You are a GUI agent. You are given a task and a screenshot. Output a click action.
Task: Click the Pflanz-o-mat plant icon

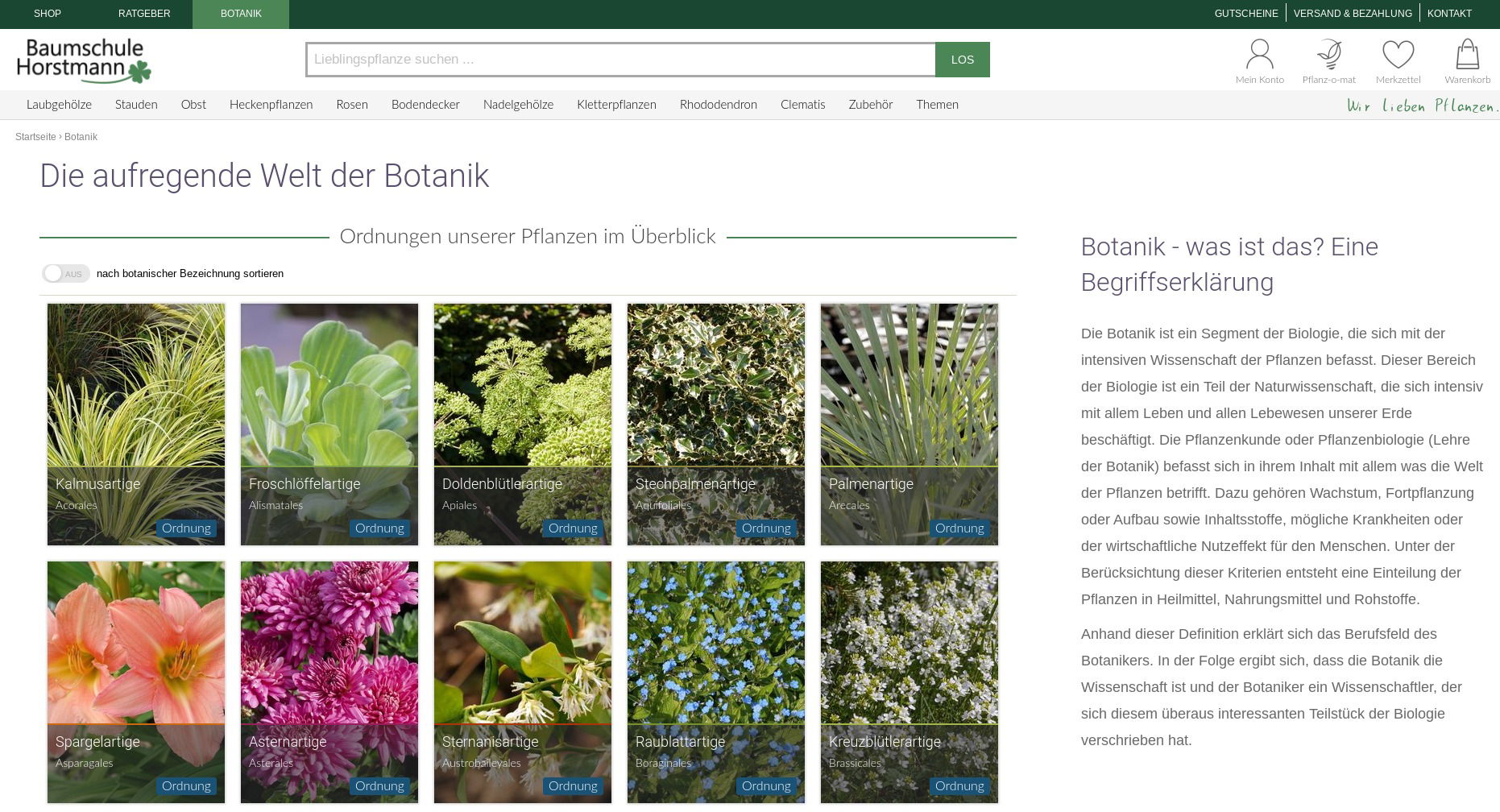(x=1328, y=60)
